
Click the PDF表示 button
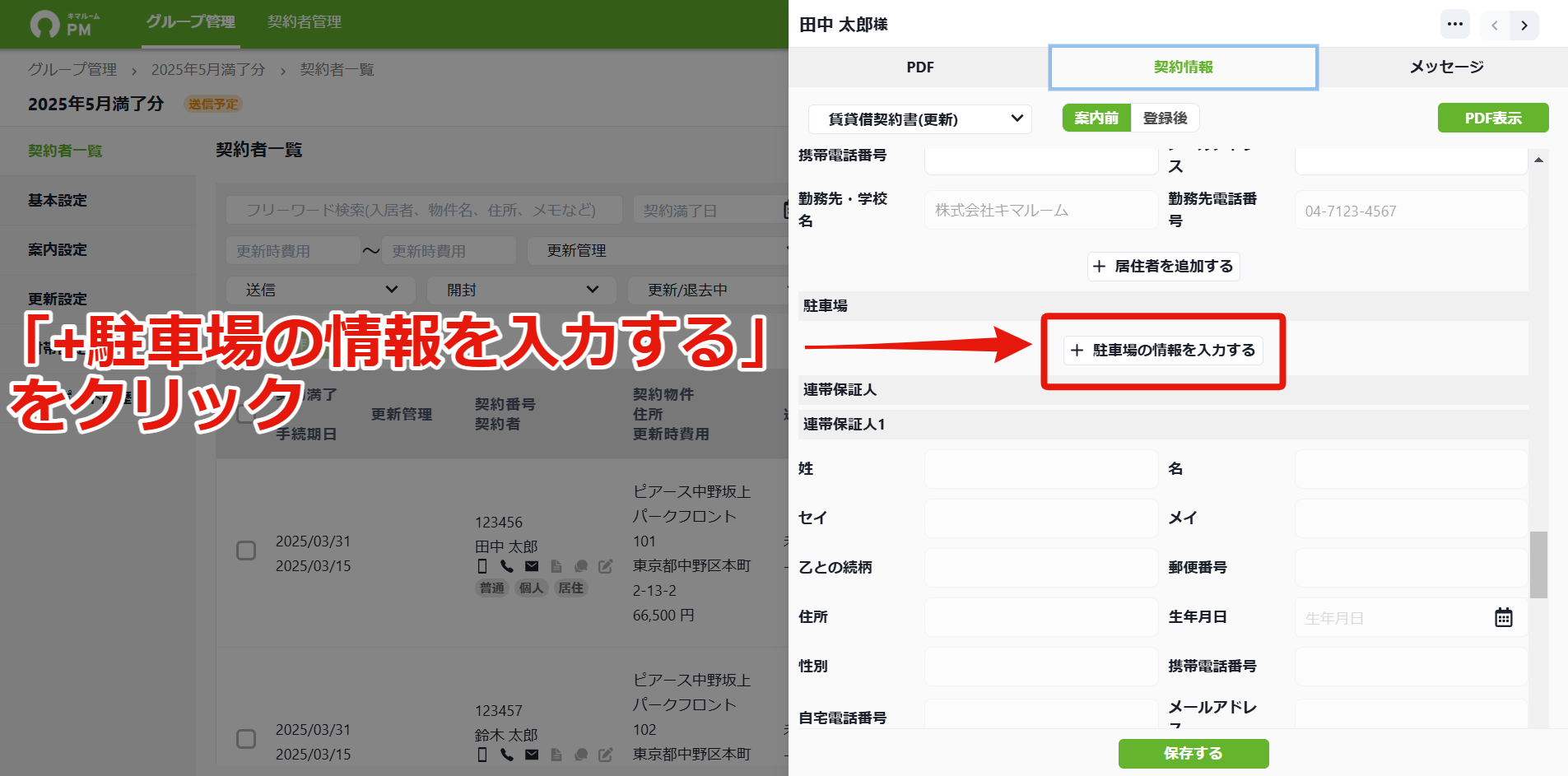click(1493, 118)
